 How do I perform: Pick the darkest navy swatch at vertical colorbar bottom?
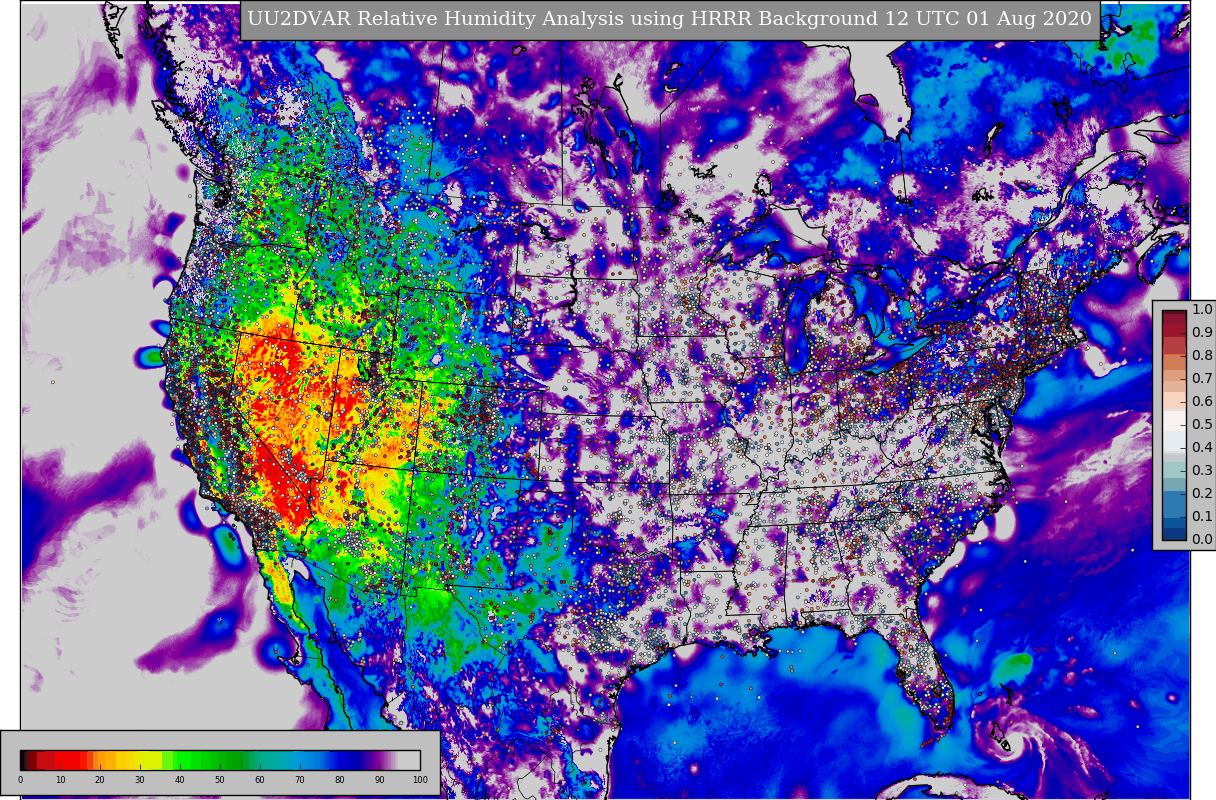coord(1174,534)
